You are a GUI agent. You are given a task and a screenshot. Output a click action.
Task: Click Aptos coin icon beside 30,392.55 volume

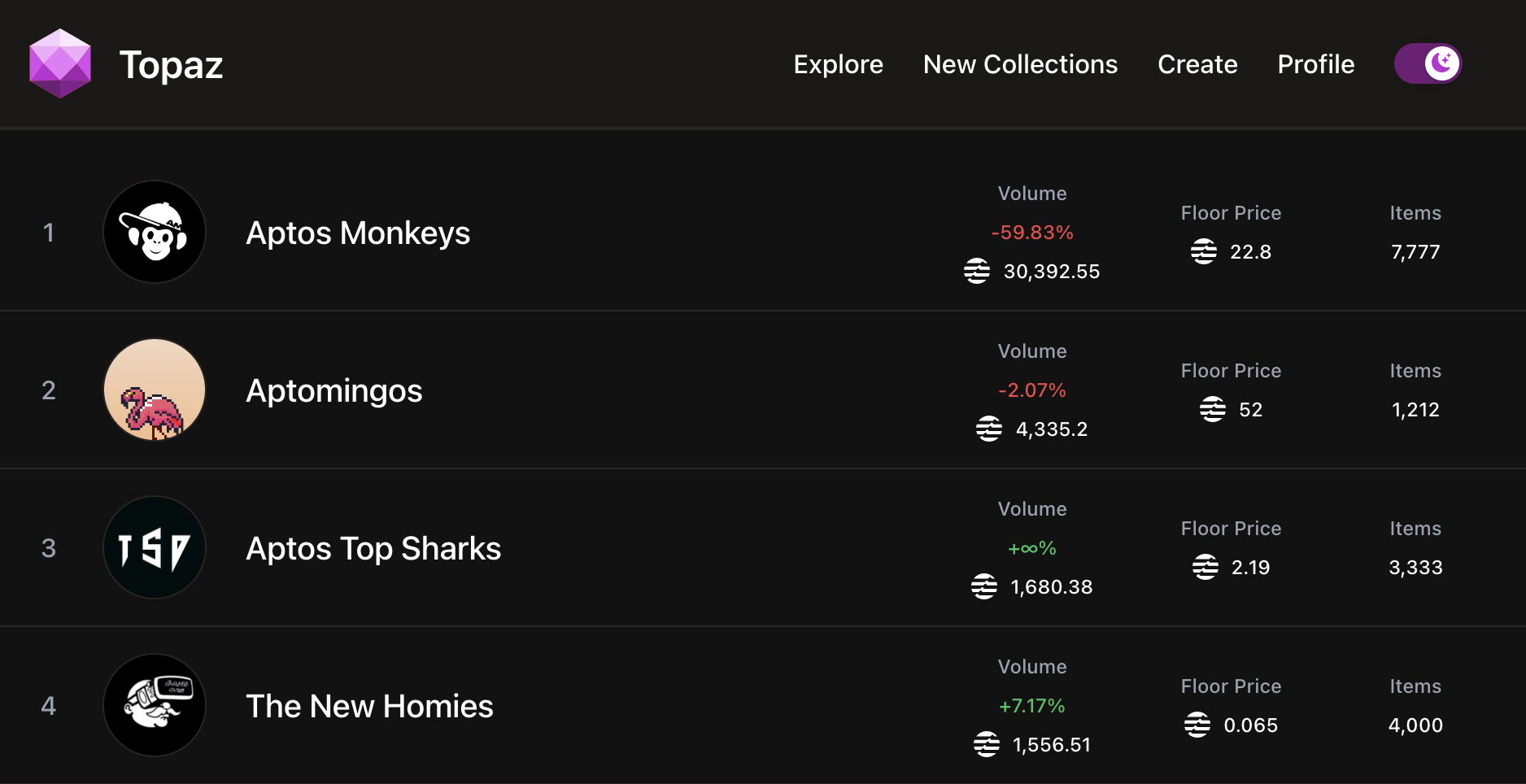[977, 271]
